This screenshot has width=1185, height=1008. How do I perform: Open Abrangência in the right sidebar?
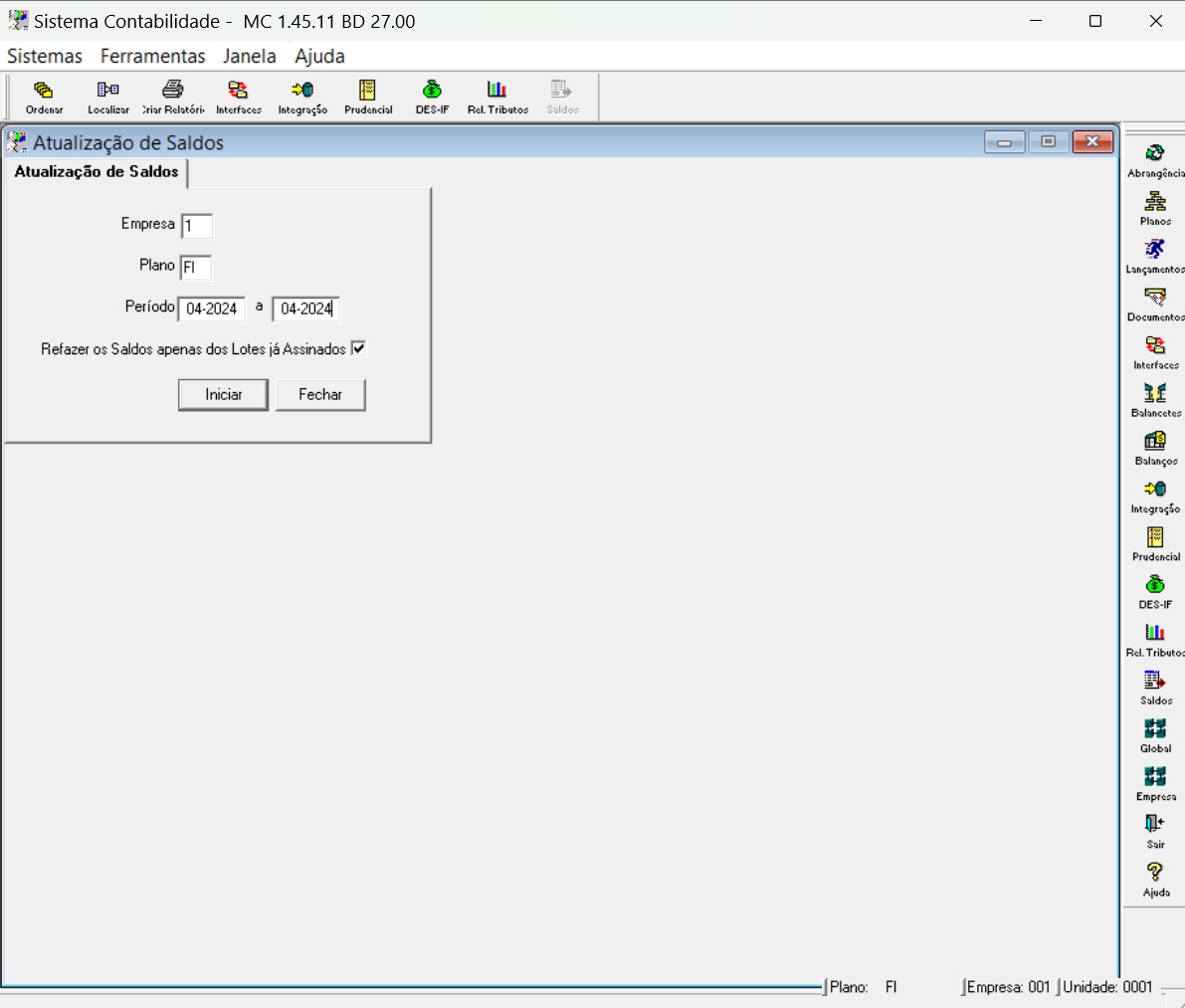point(1155,161)
